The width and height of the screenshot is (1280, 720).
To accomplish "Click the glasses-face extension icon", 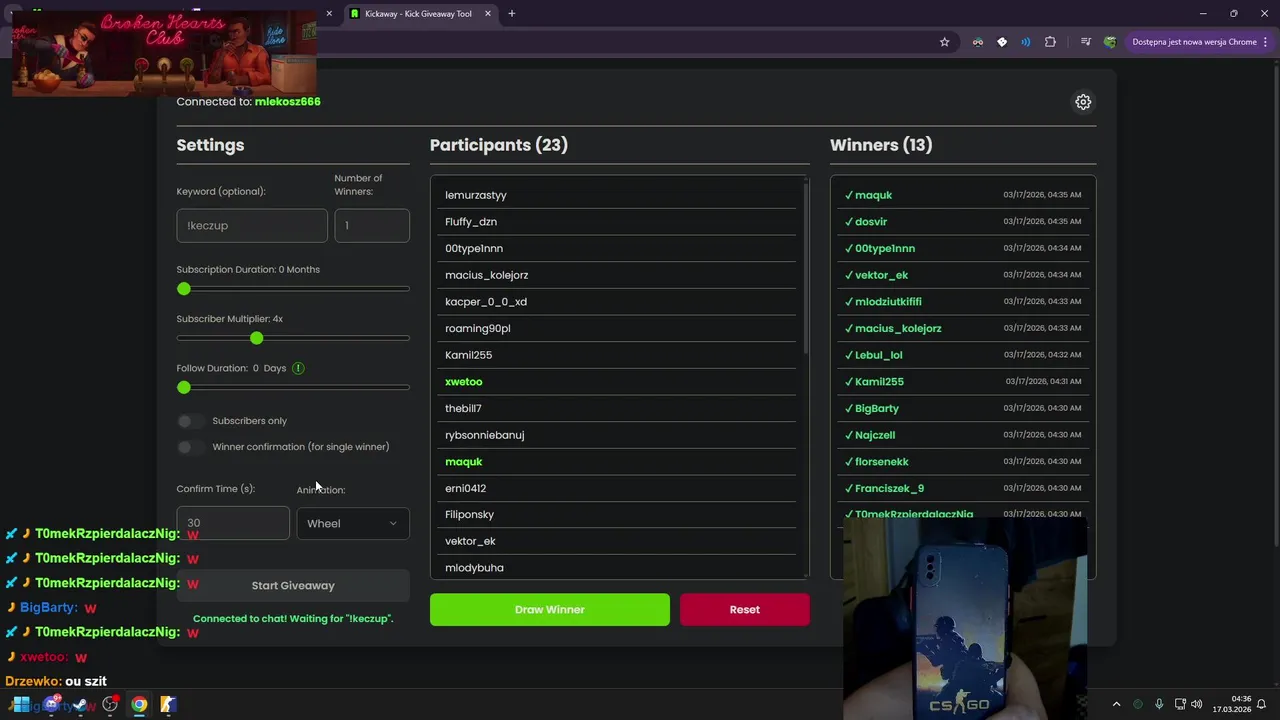I will tap(978, 42).
